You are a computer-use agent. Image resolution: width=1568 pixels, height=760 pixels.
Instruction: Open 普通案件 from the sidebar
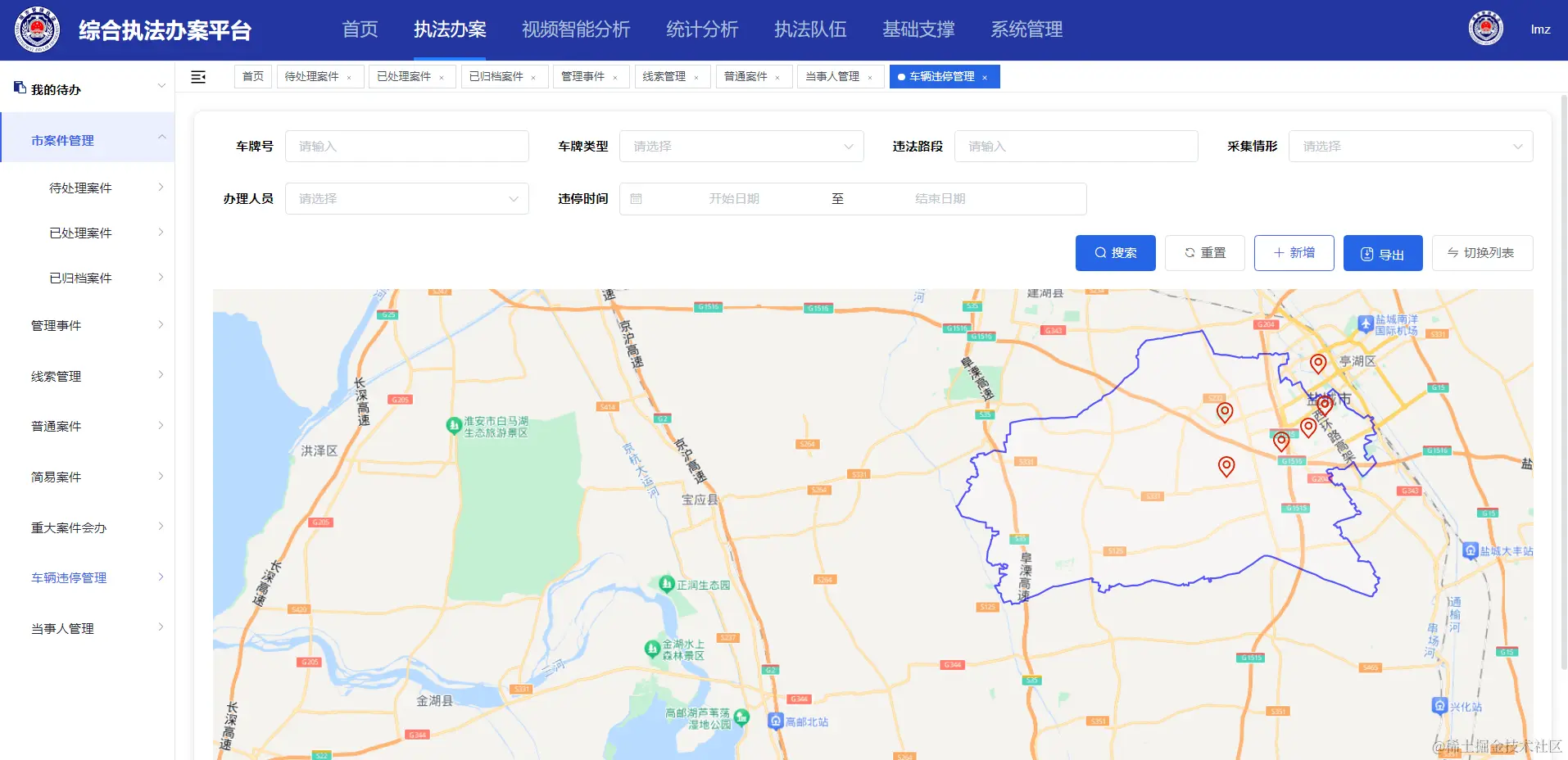[x=55, y=426]
